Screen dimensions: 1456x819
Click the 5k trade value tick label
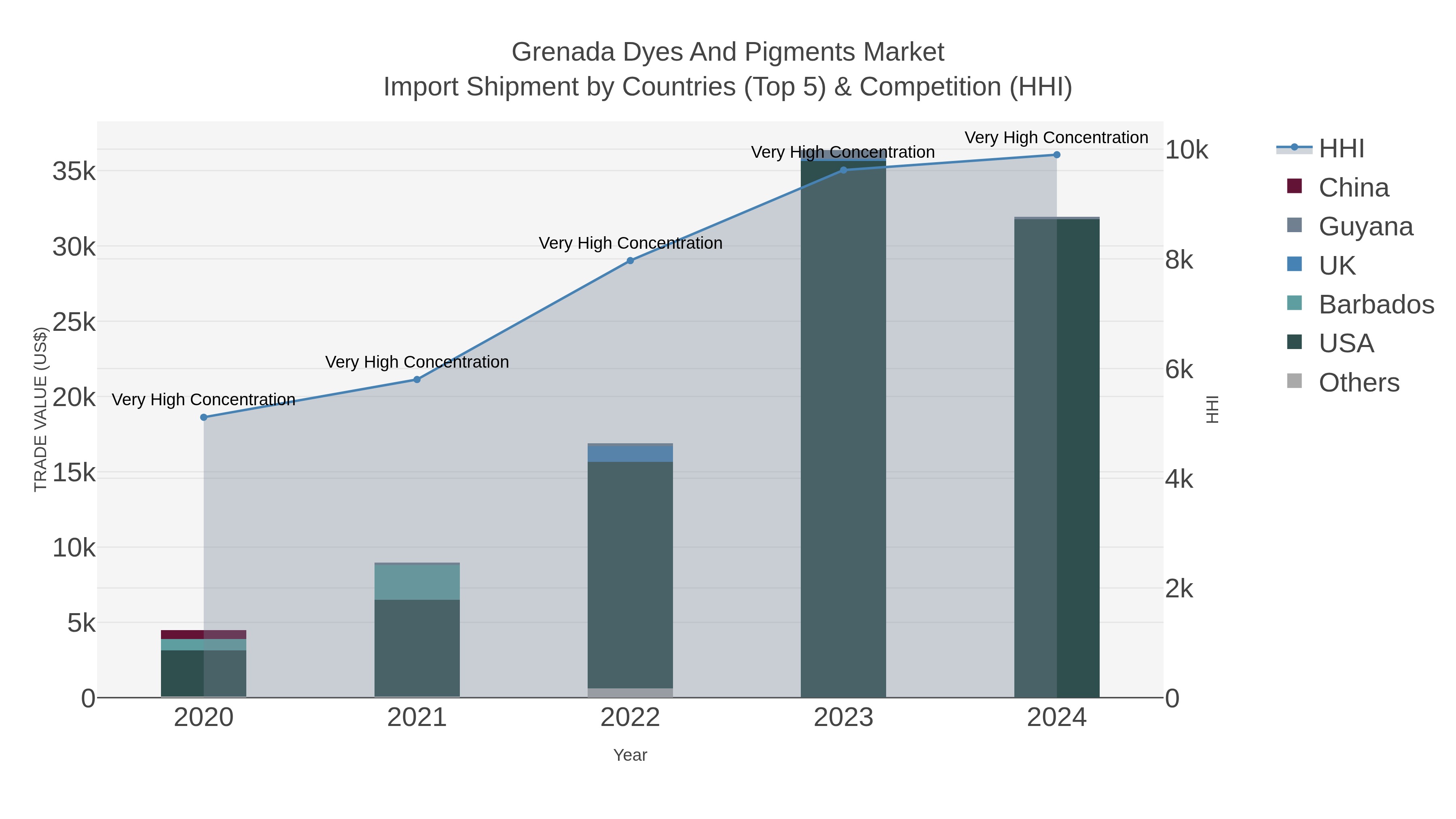tap(81, 623)
